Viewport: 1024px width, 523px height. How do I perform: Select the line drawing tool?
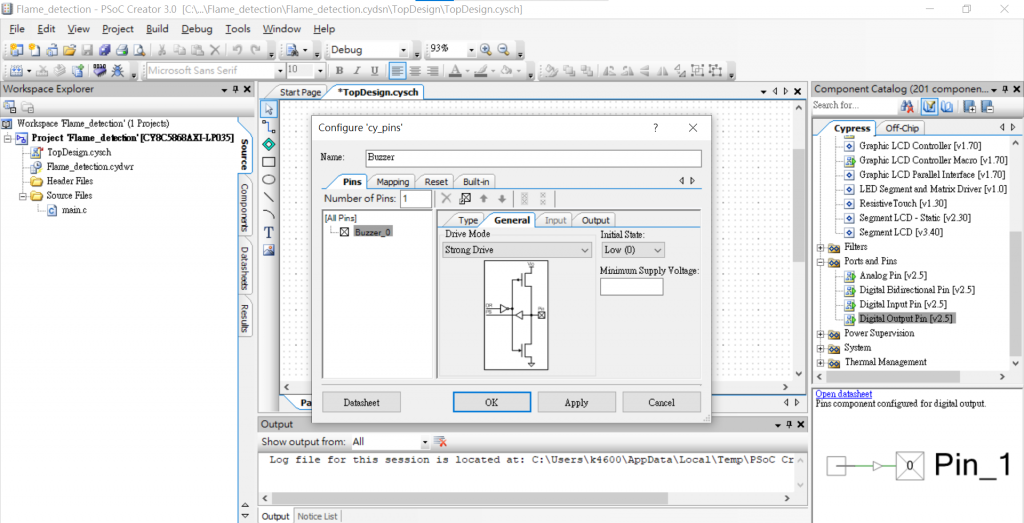(x=268, y=197)
